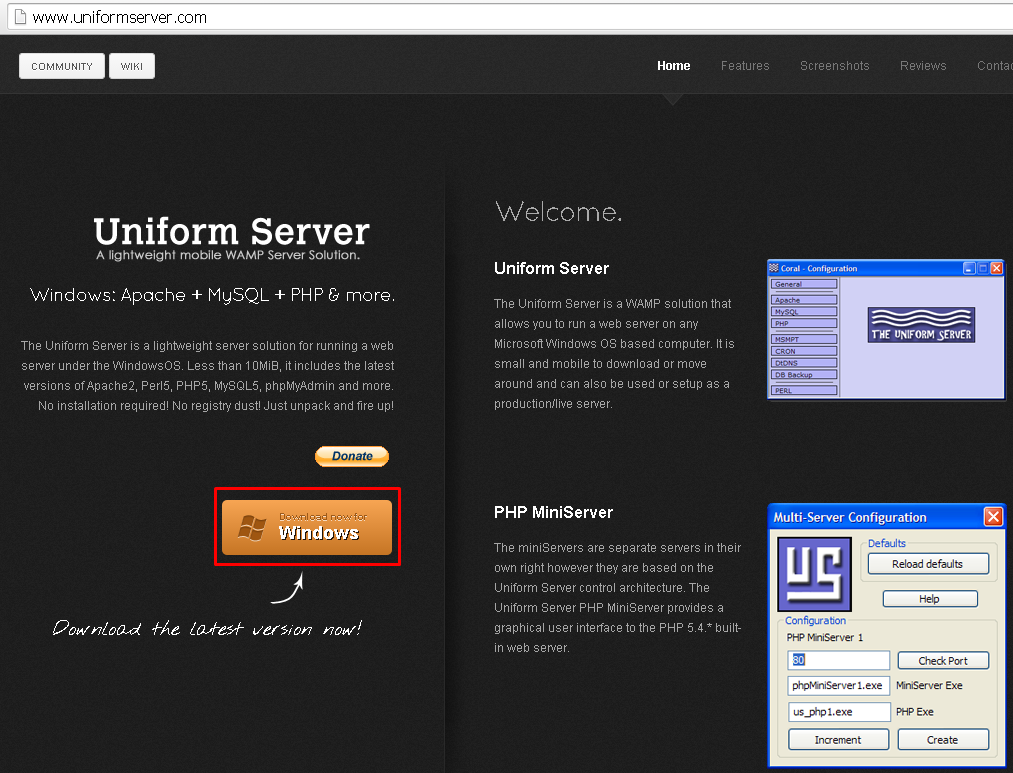Click the PHP MiniServer 1 label

824,637
